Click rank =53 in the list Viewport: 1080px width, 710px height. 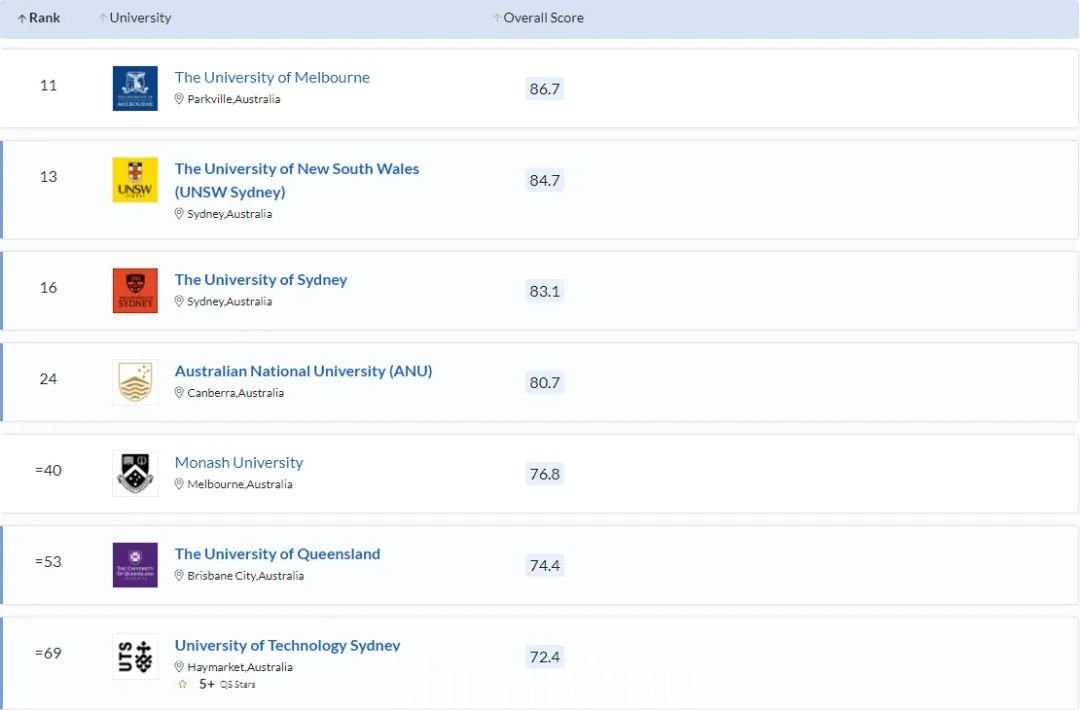point(48,562)
